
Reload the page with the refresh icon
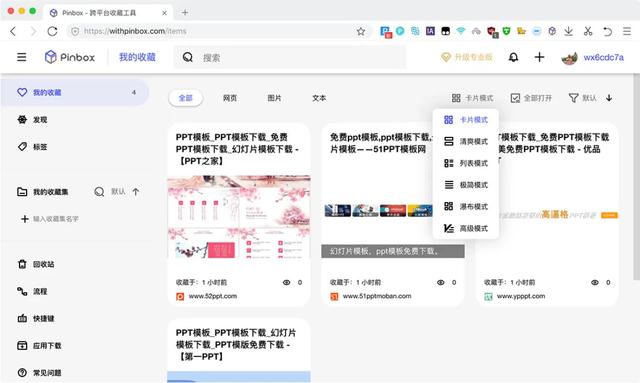52,31
